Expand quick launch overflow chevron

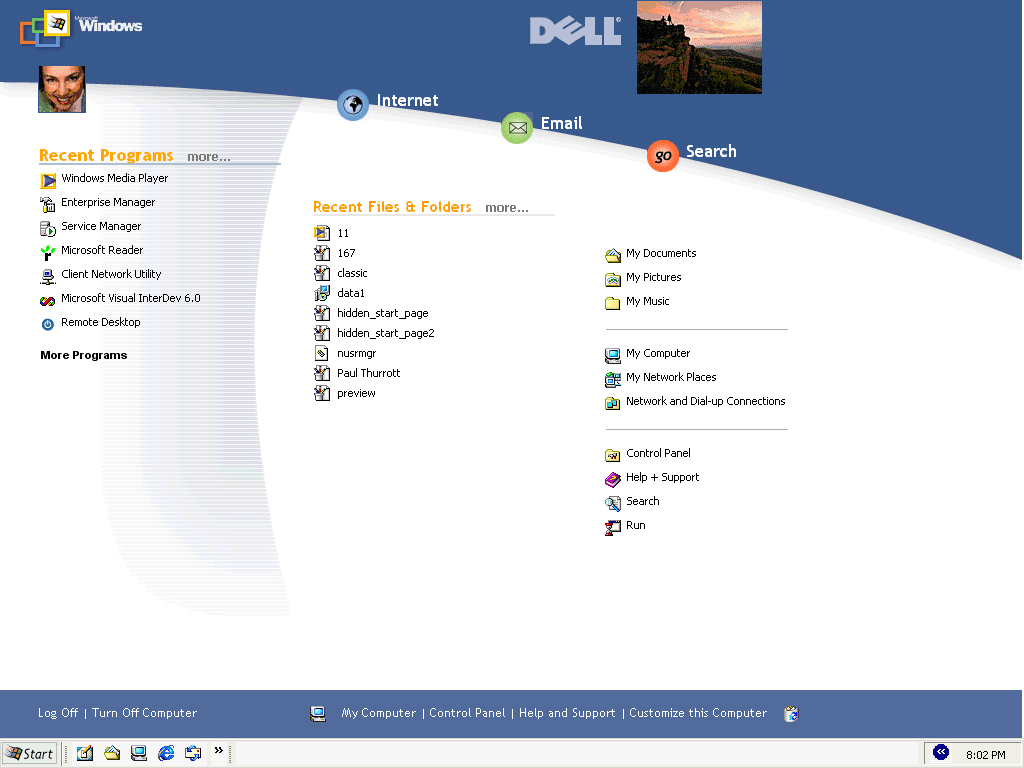point(218,751)
